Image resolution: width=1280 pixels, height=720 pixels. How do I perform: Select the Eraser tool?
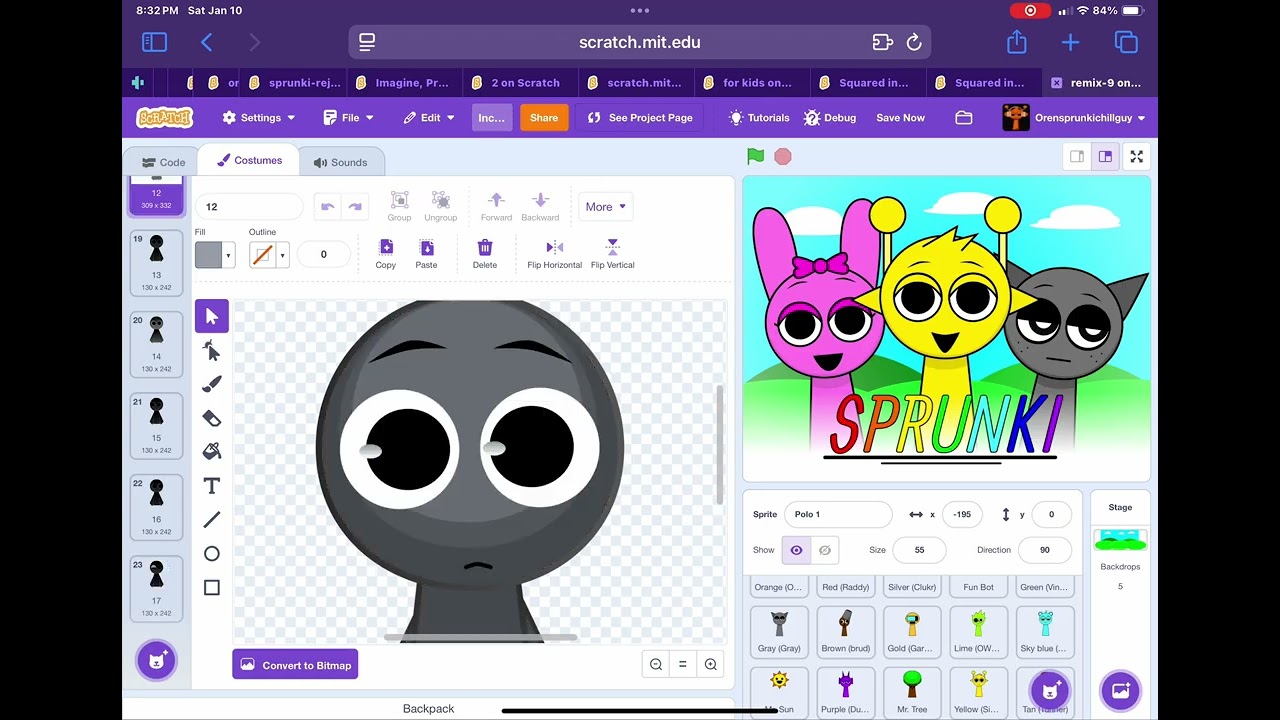212,418
